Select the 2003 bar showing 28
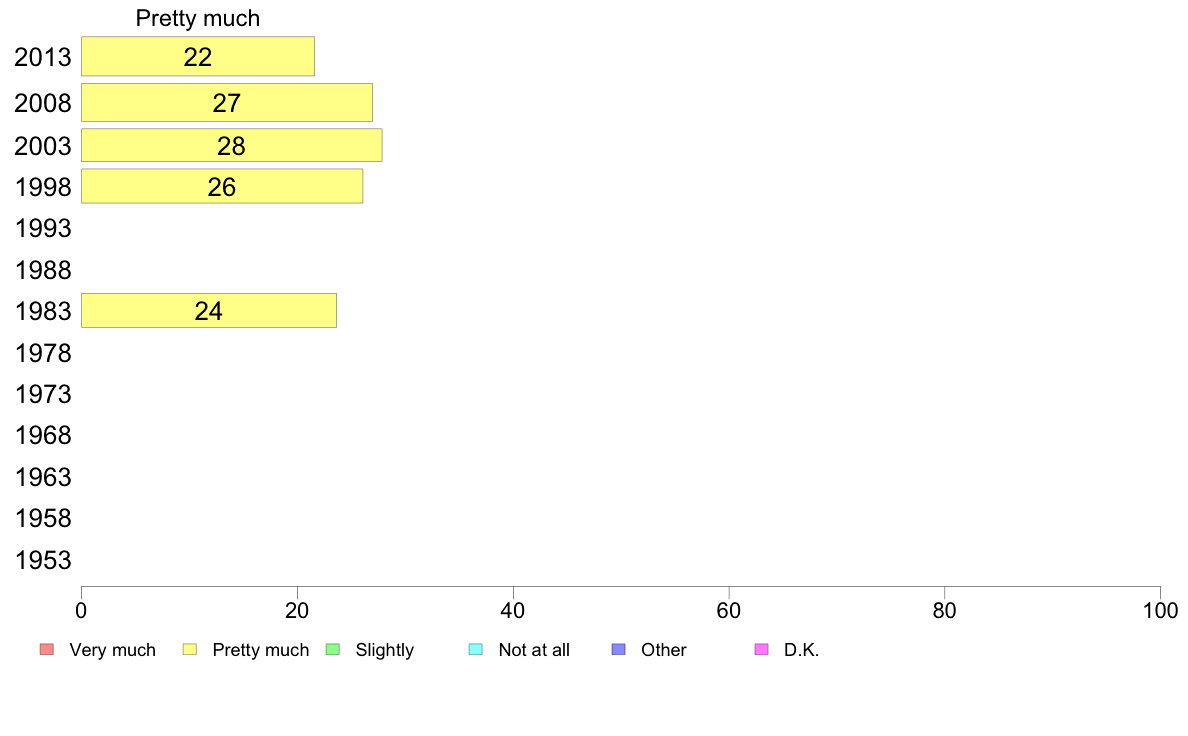Viewport: 1188px width, 736px height. 232,146
